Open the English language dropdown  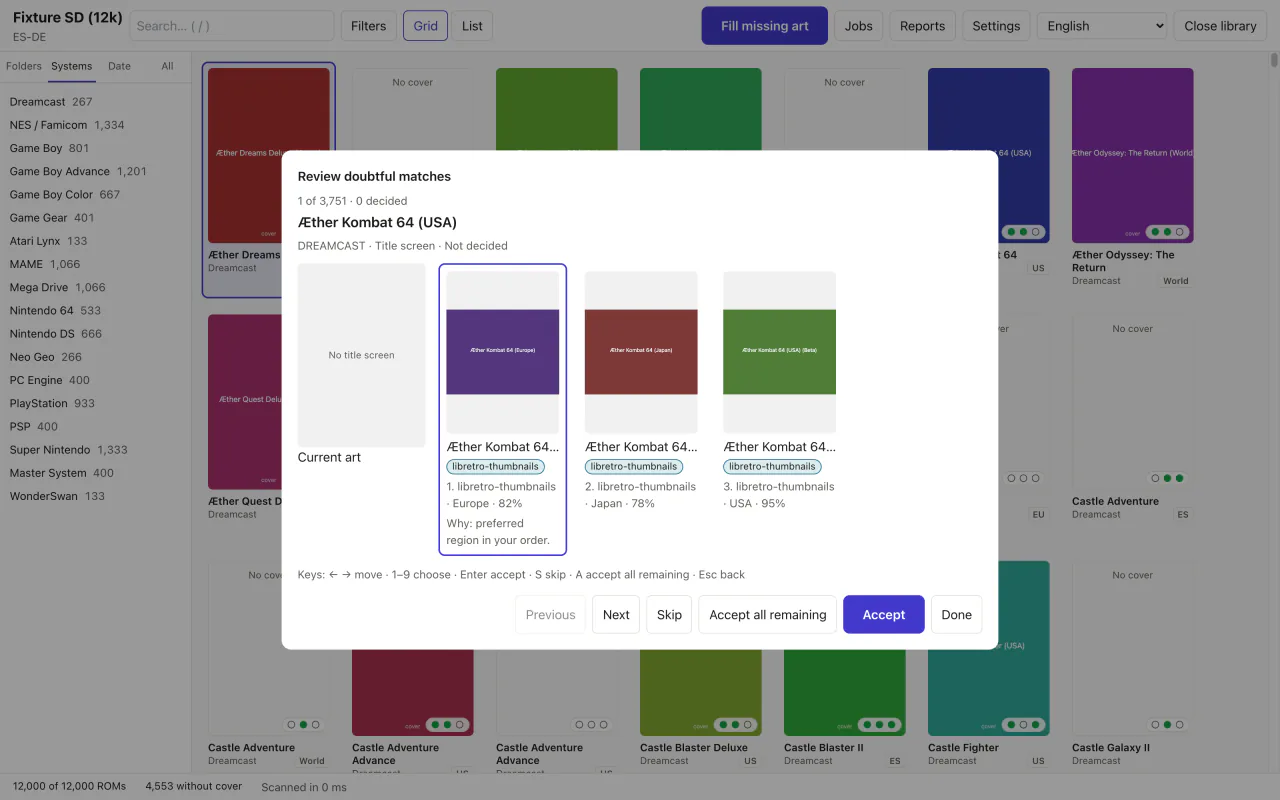tap(1102, 26)
